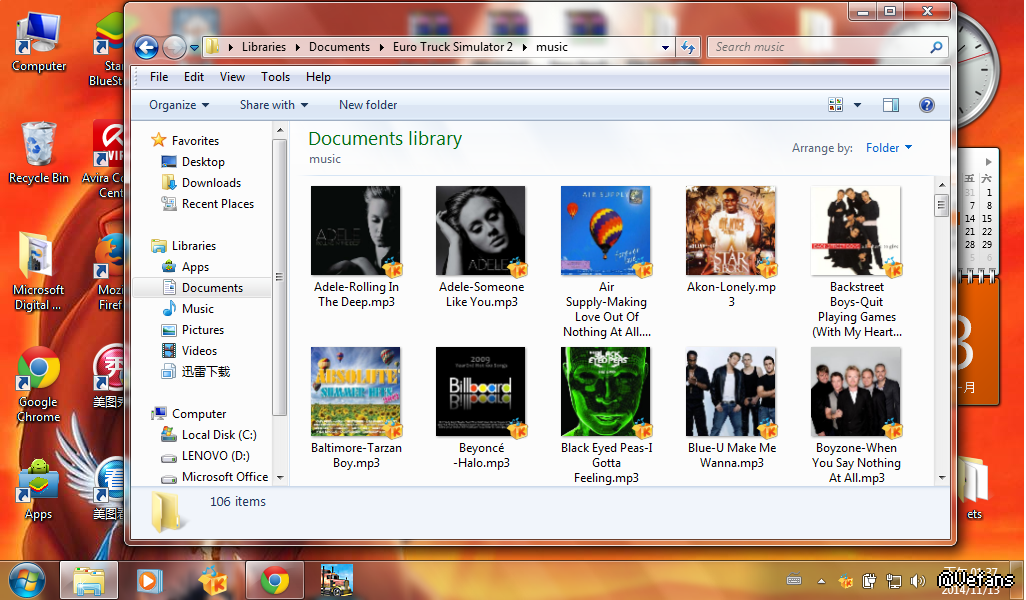Open the change view options dropdown arrow

858,105
